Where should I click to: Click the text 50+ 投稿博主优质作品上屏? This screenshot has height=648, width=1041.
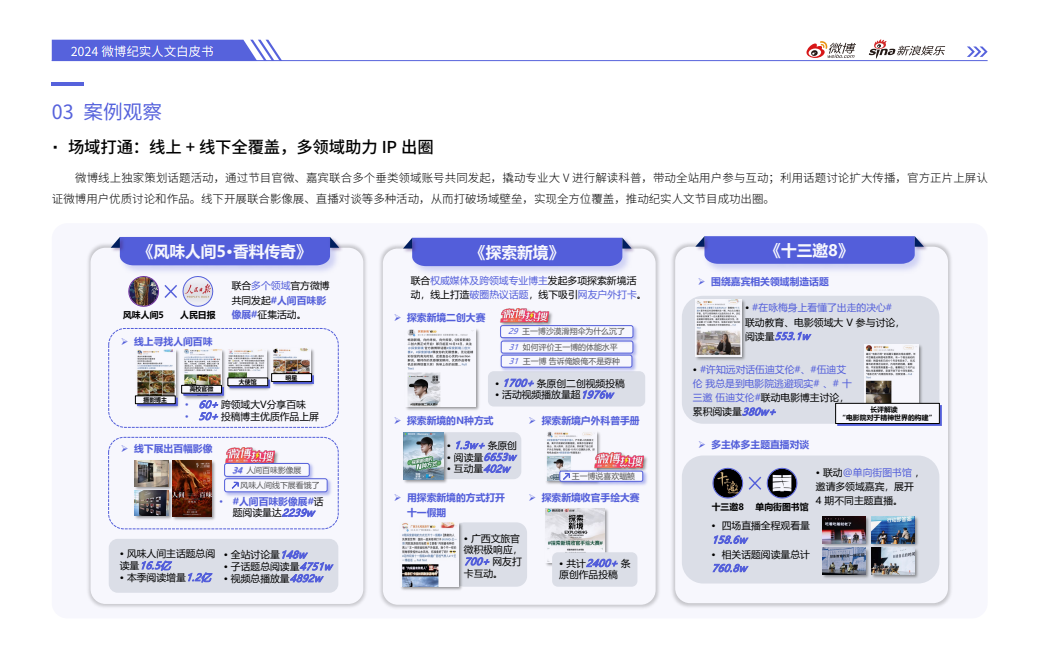pos(259,416)
